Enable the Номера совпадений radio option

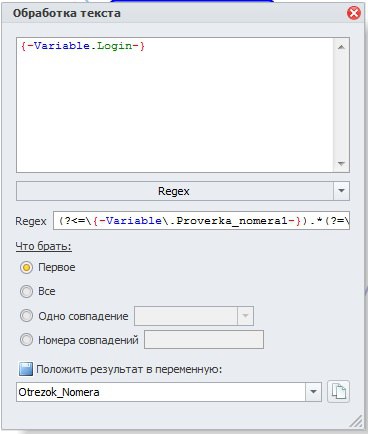coord(26,340)
